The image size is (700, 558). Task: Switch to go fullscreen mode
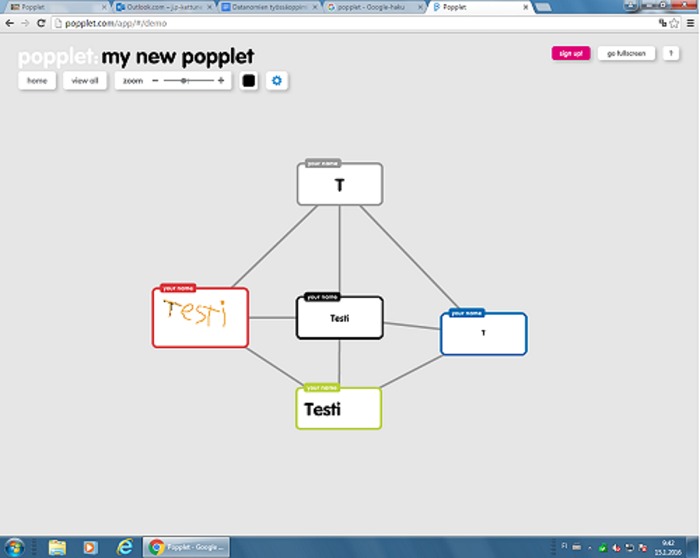(626, 53)
